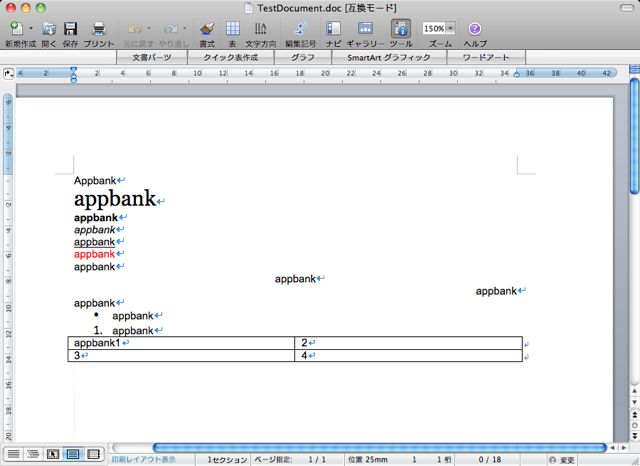Click the ruler tab-stop type selector
Viewport: 640px width, 466px height.
(x=9, y=74)
